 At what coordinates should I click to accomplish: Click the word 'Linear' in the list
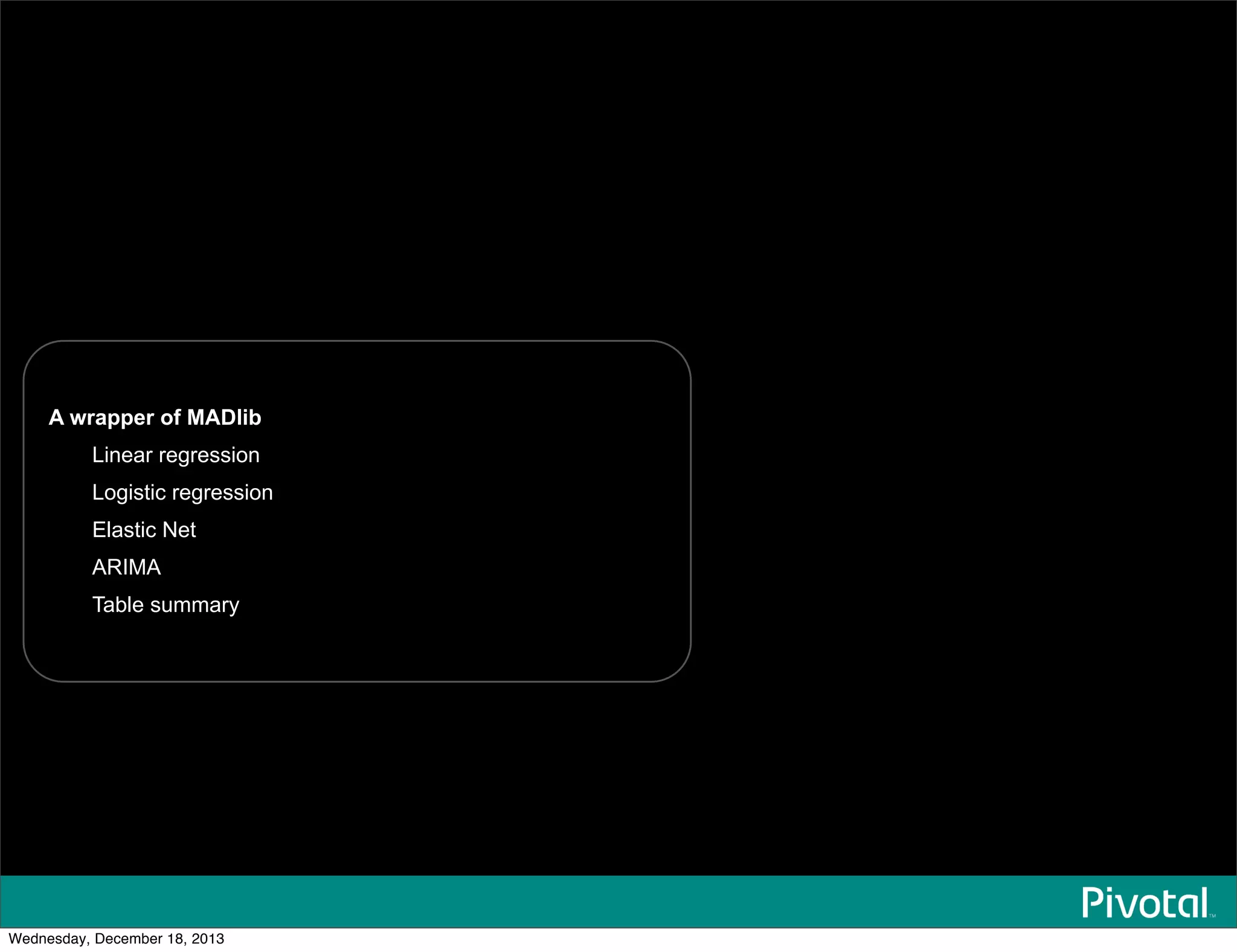click(x=122, y=455)
